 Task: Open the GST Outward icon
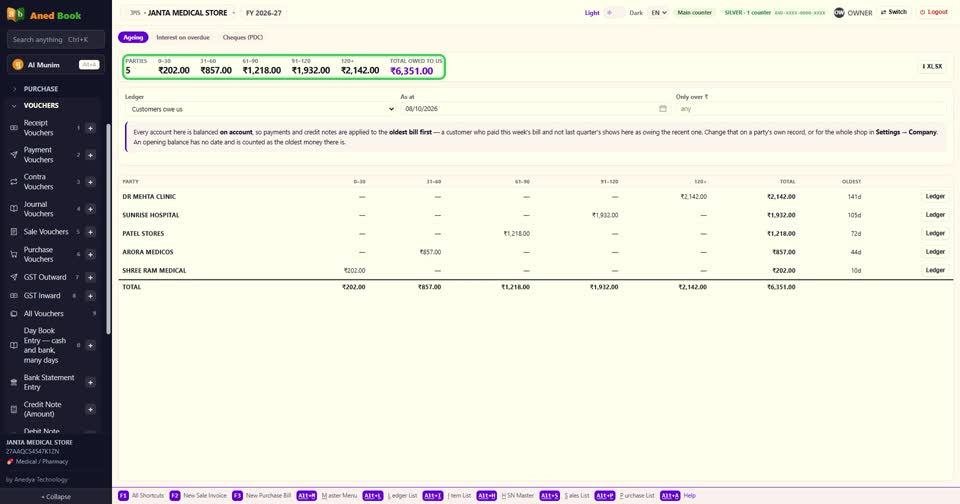point(13,277)
